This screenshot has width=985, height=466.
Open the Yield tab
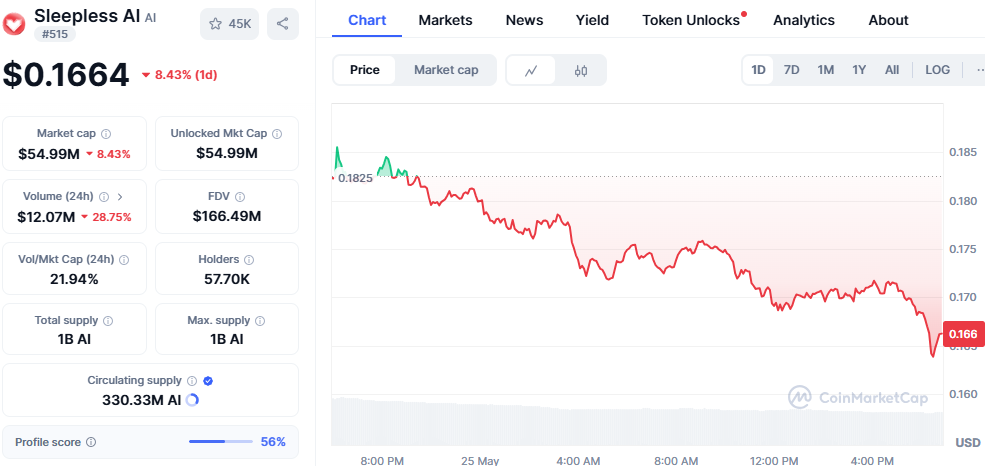click(x=592, y=20)
